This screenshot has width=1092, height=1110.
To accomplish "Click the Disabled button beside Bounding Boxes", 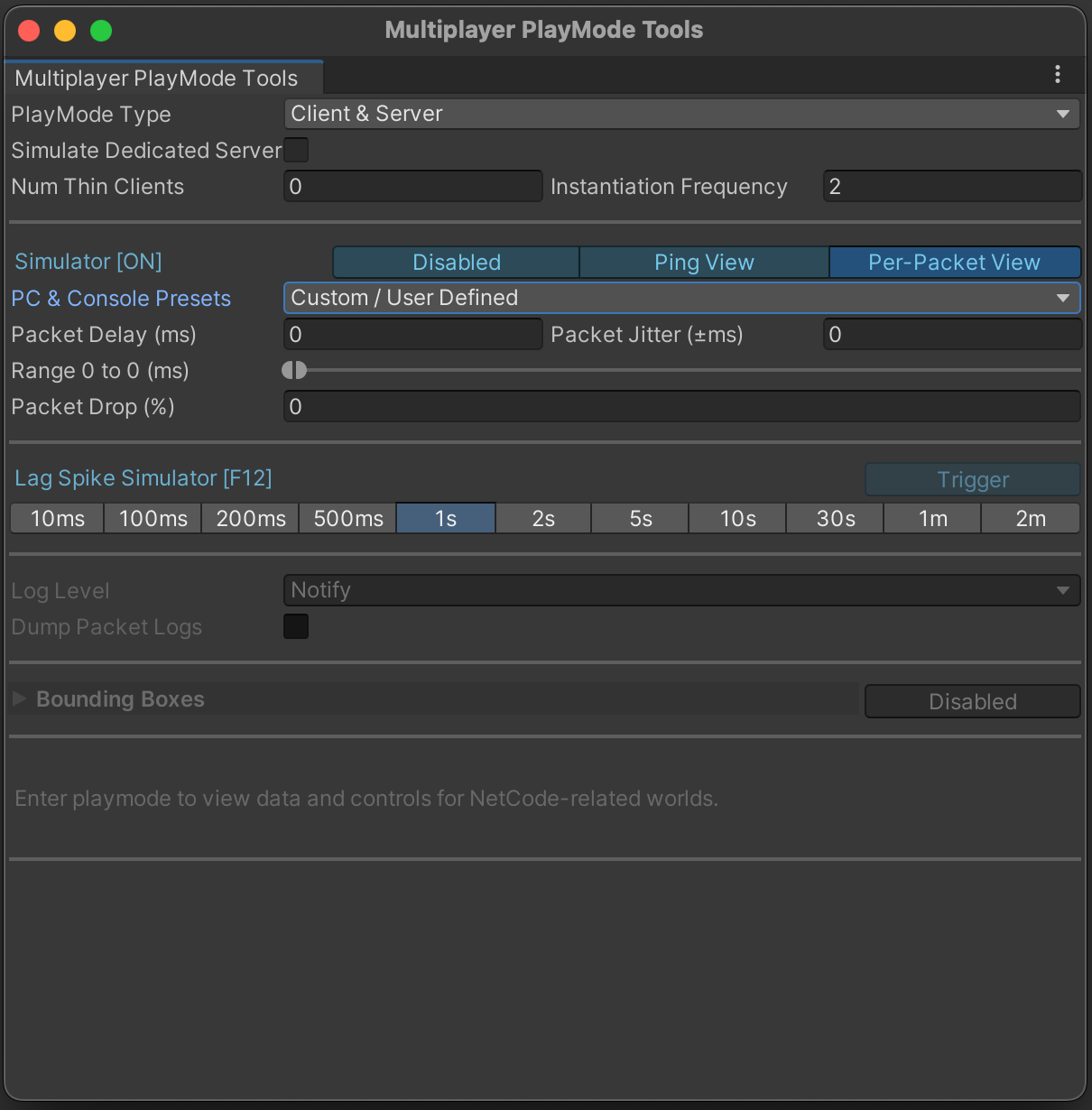I will (x=972, y=700).
